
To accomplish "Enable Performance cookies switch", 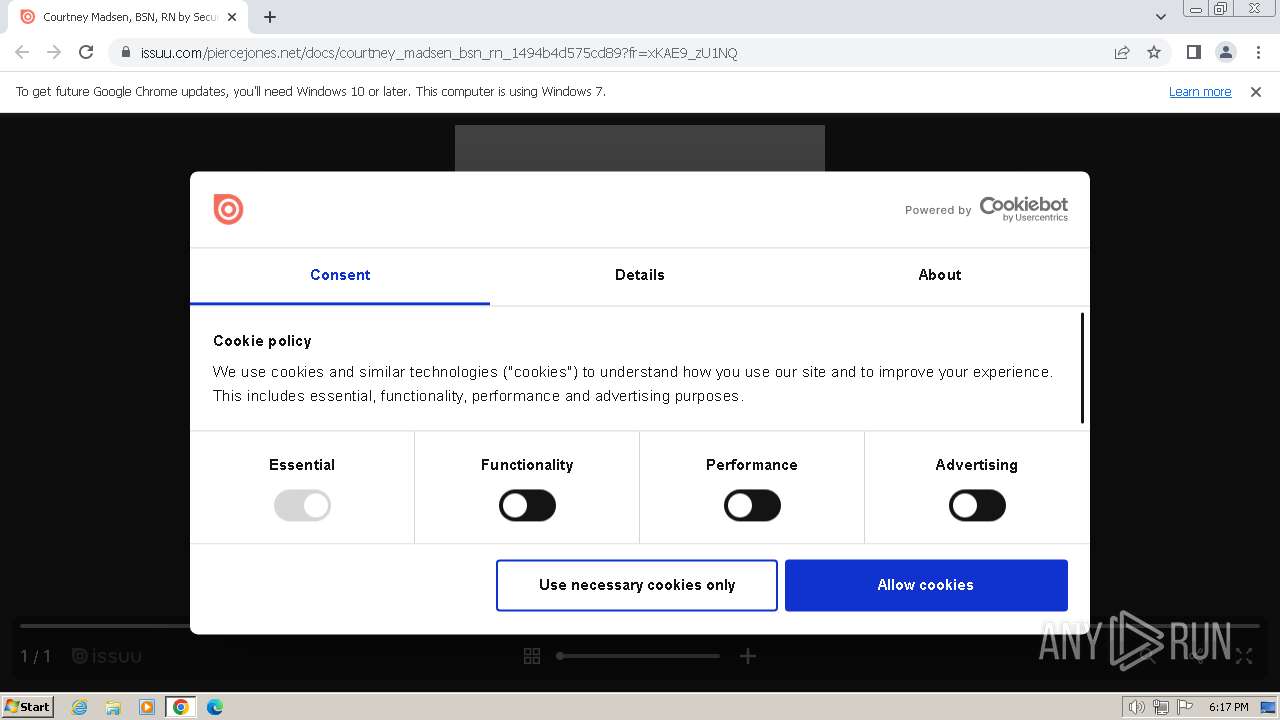I will (752, 506).
